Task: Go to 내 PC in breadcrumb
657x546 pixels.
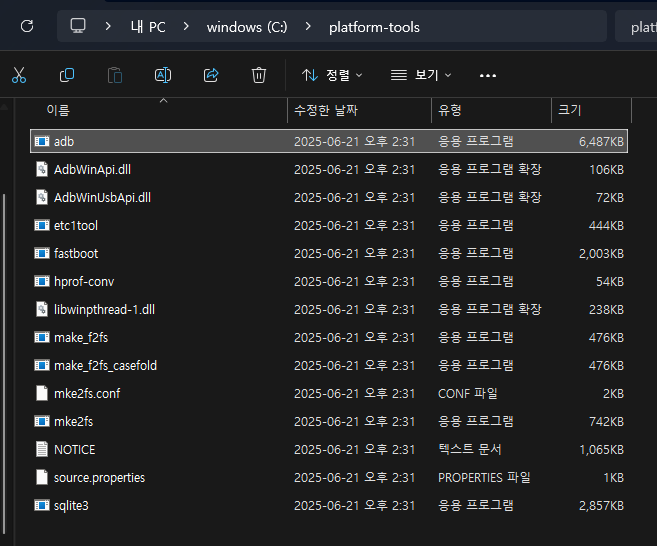Action: click(148, 27)
